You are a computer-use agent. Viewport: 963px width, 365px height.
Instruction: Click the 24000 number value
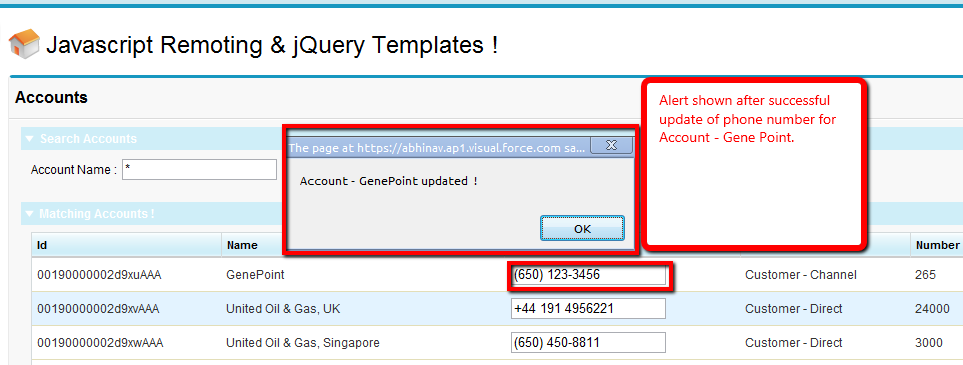click(x=932, y=309)
